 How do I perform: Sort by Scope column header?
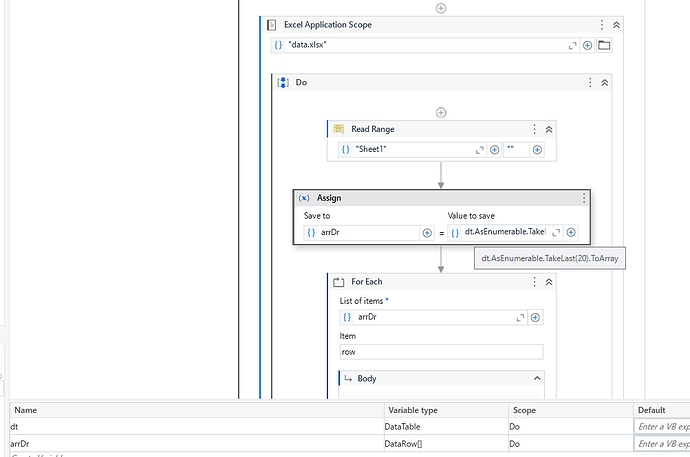571,410
